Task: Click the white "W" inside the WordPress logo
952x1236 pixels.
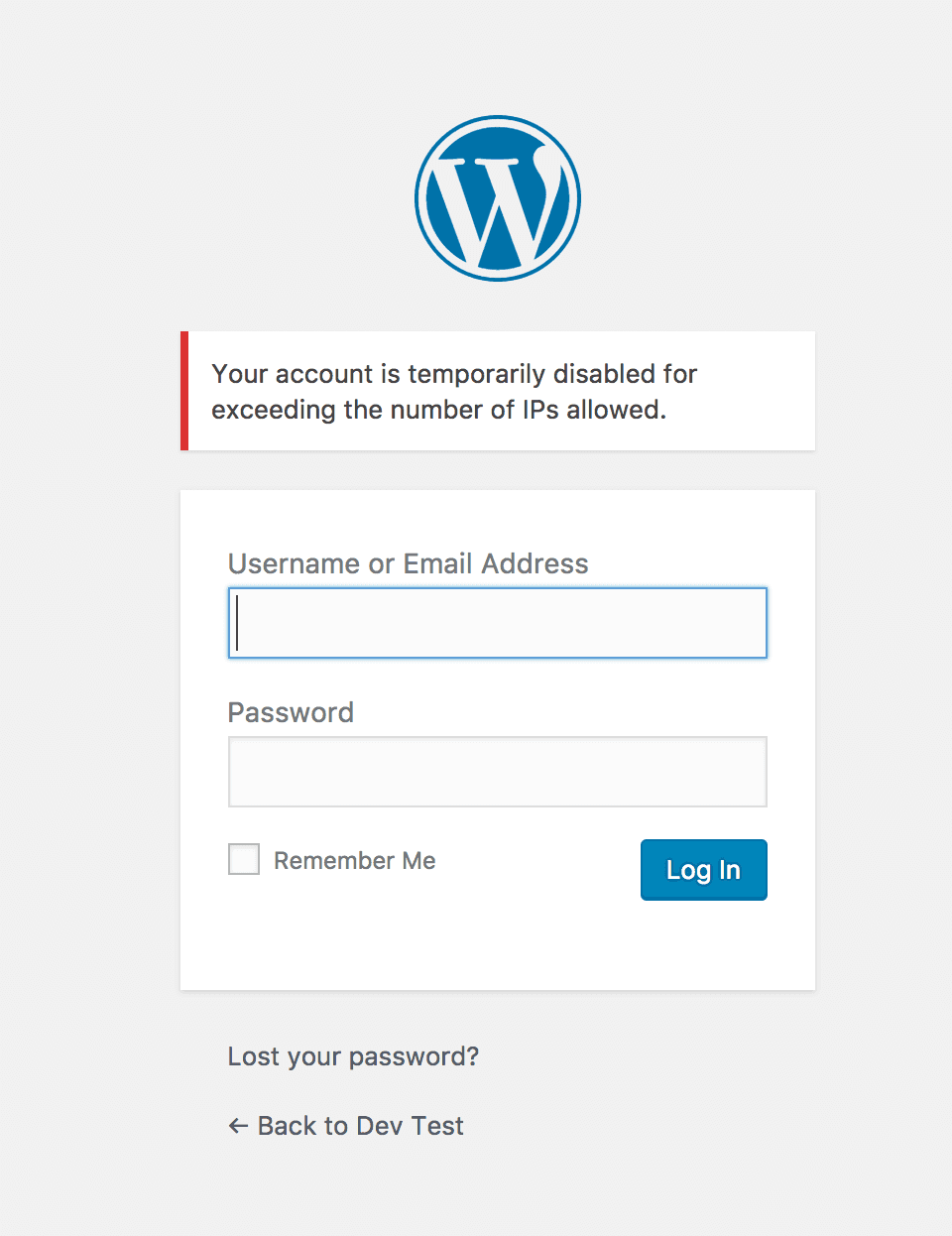Action: click(492, 206)
